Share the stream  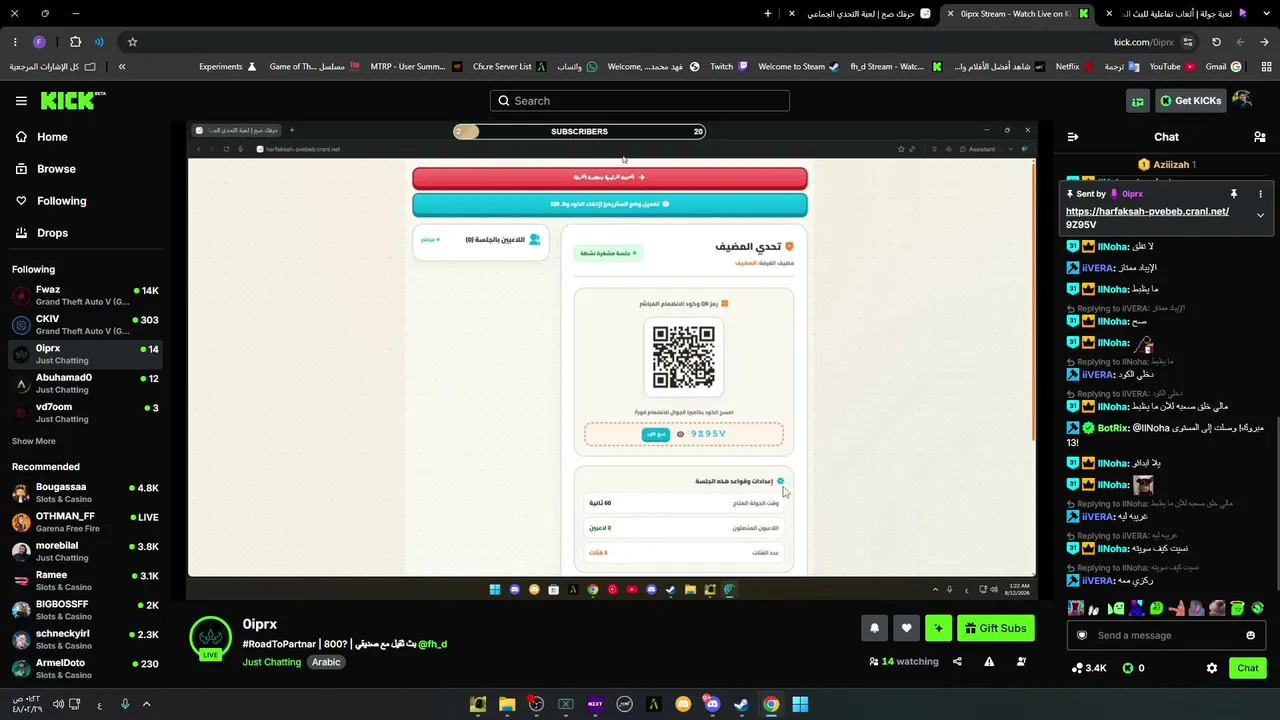pyautogui.click(x=957, y=661)
